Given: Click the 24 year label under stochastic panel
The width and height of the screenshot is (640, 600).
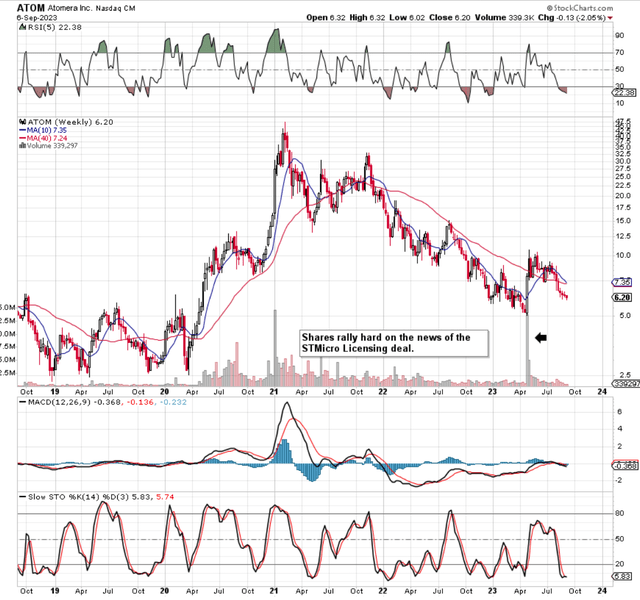Looking at the screenshot, I should pos(602,591).
